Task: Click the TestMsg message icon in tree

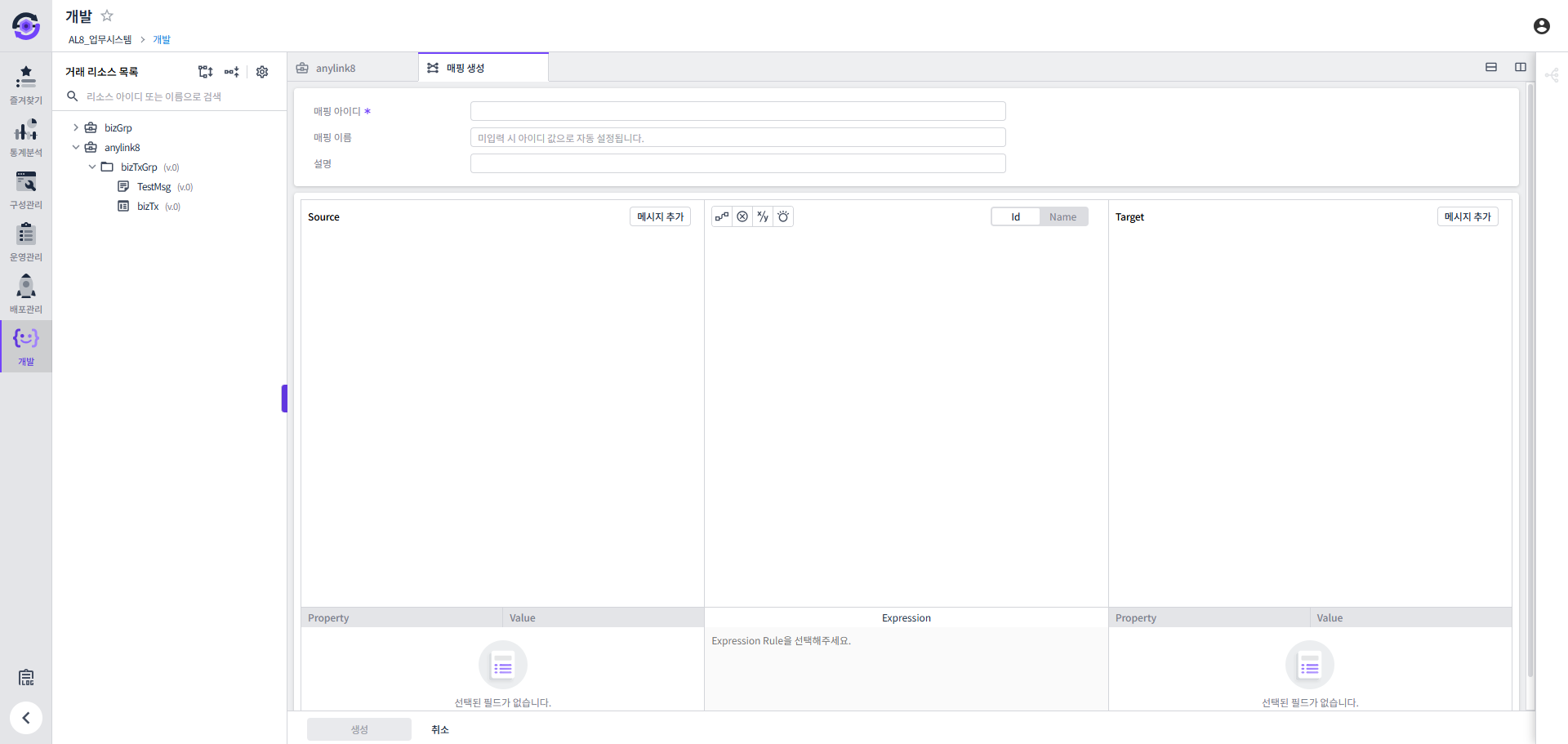Action: tap(123, 187)
